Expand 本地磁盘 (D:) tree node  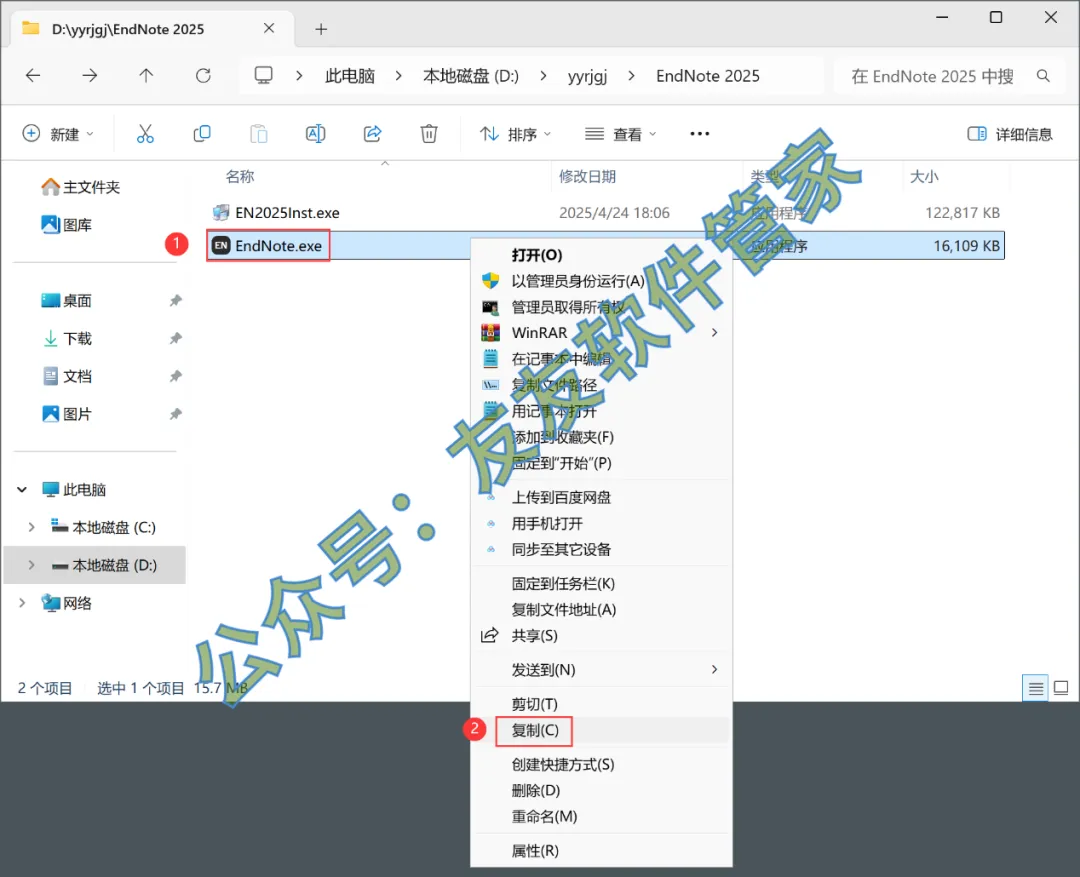(31, 565)
